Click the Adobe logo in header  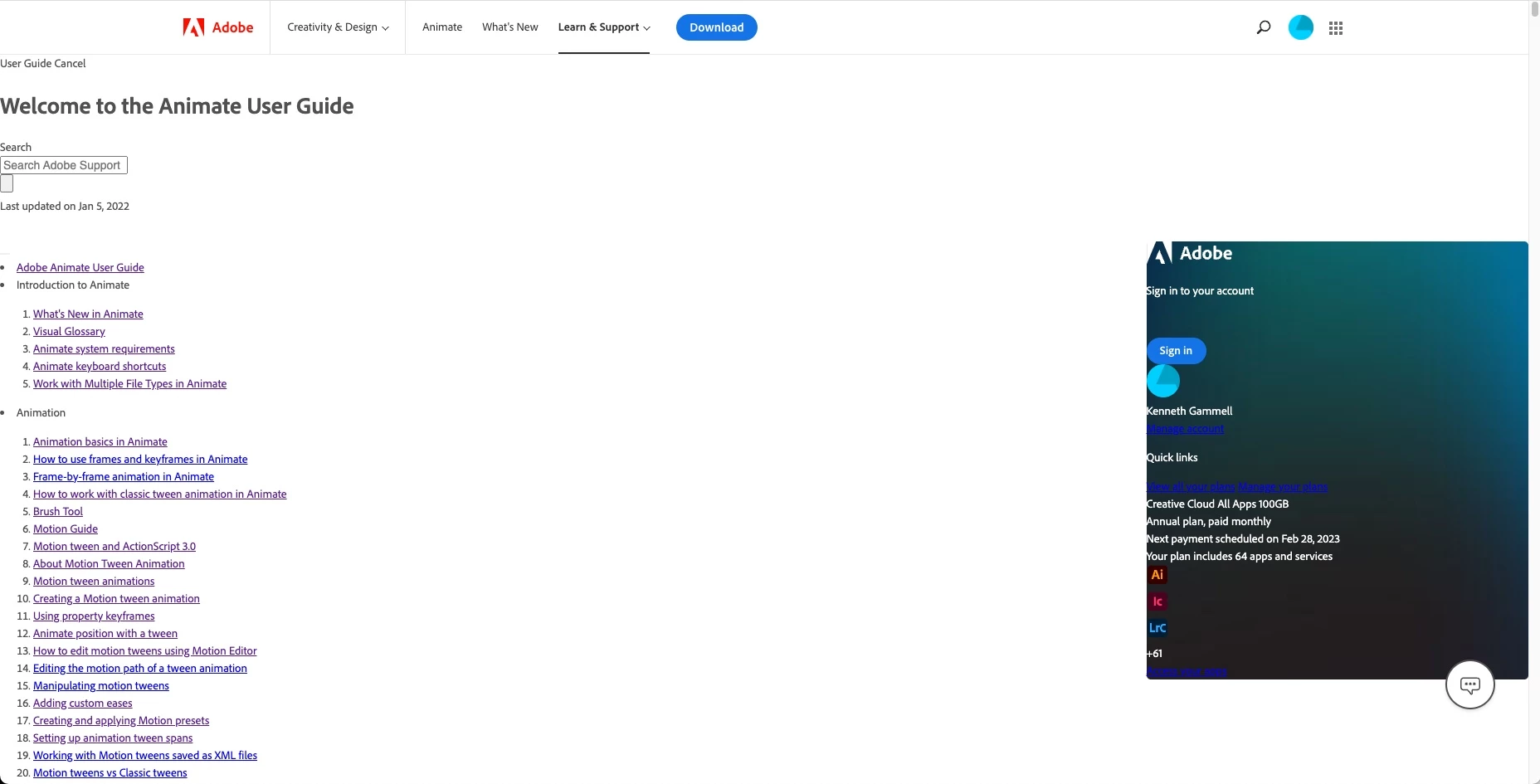point(218,27)
